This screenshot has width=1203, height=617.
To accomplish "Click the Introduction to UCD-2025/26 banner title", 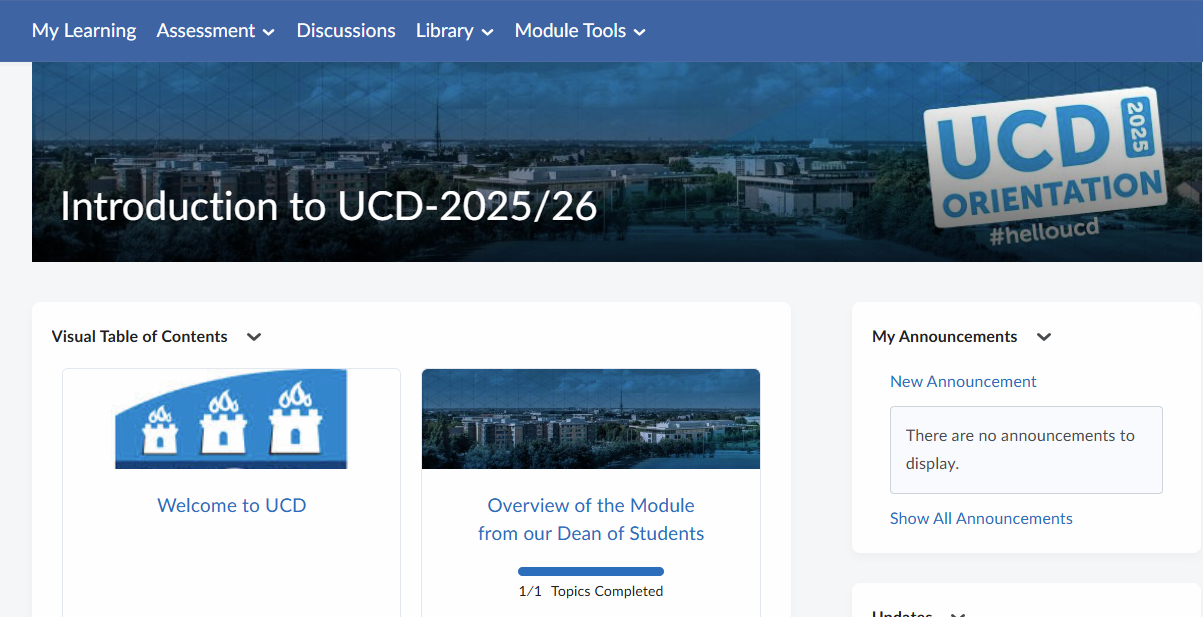I will (x=328, y=207).
